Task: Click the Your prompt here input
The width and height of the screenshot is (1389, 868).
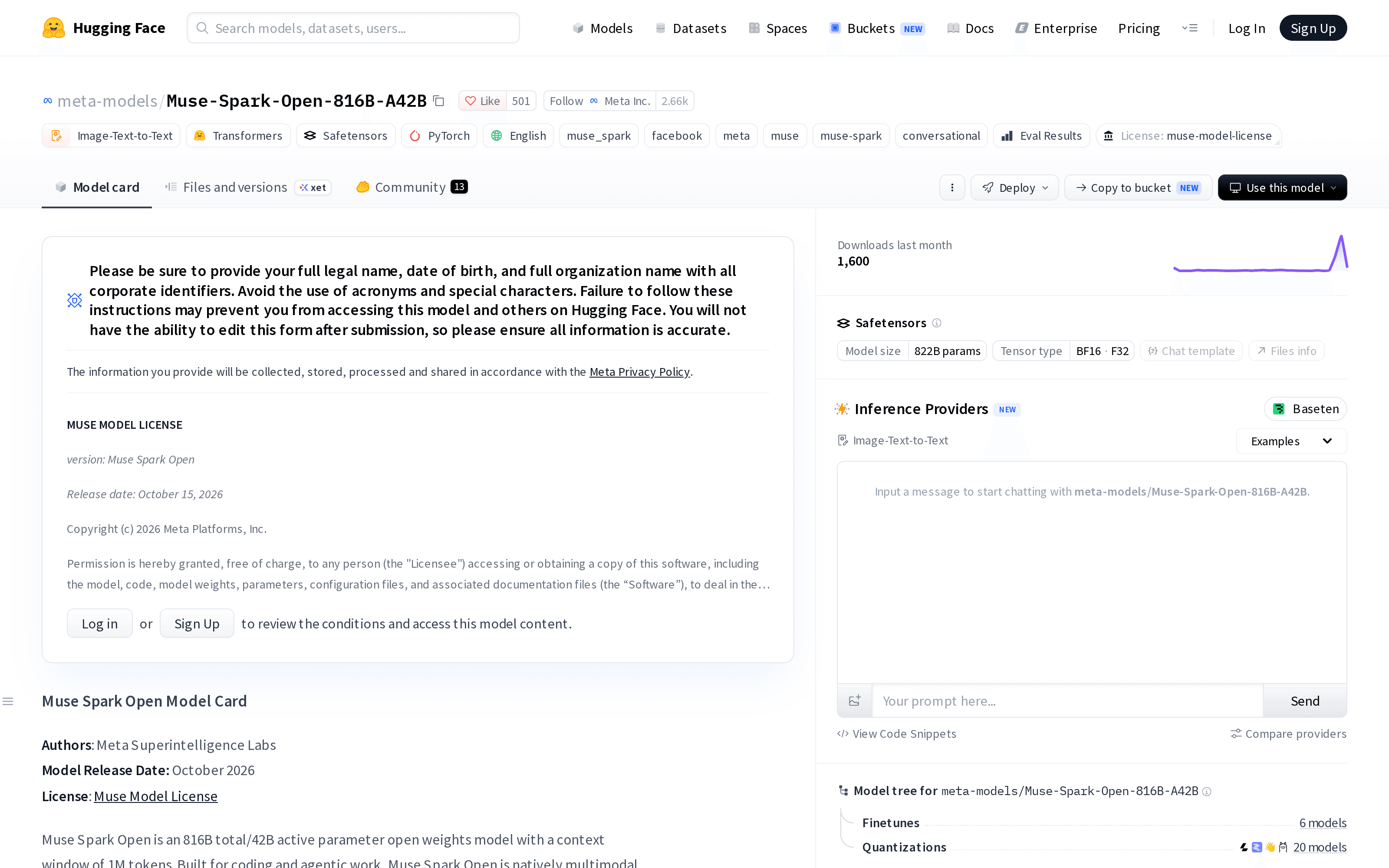Action: coord(1068,701)
